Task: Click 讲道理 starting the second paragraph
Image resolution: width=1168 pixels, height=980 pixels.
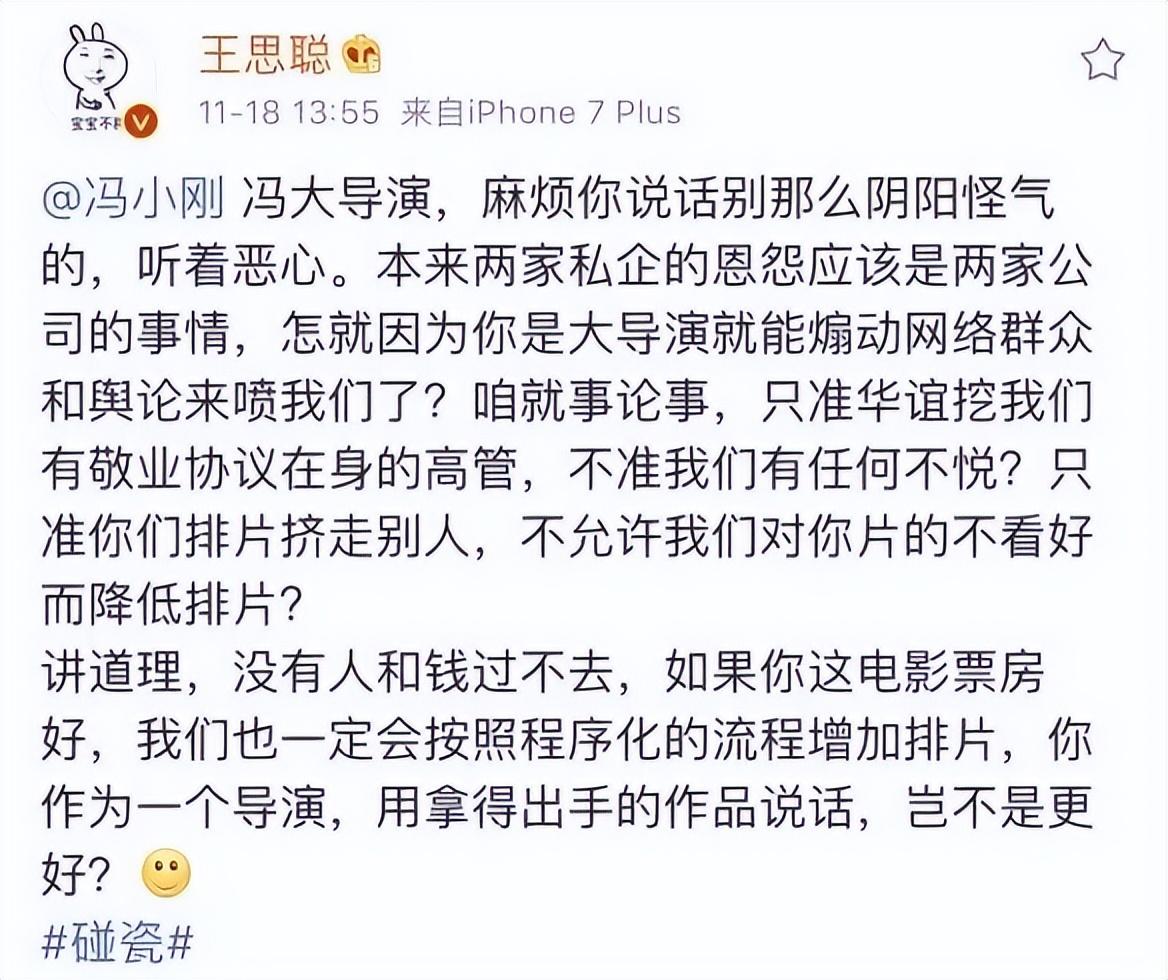Action: click(x=112, y=672)
